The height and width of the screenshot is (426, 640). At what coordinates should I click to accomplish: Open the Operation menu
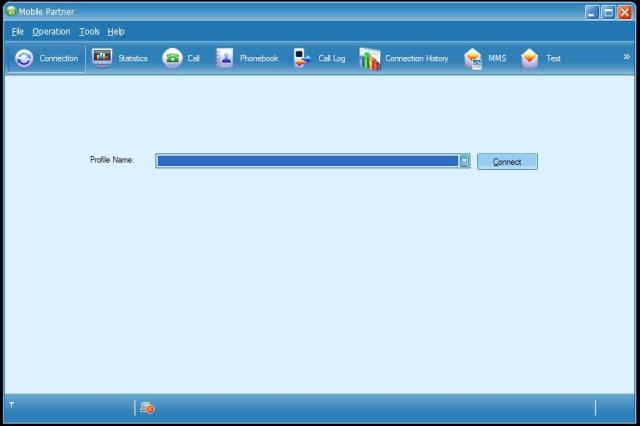(x=51, y=31)
